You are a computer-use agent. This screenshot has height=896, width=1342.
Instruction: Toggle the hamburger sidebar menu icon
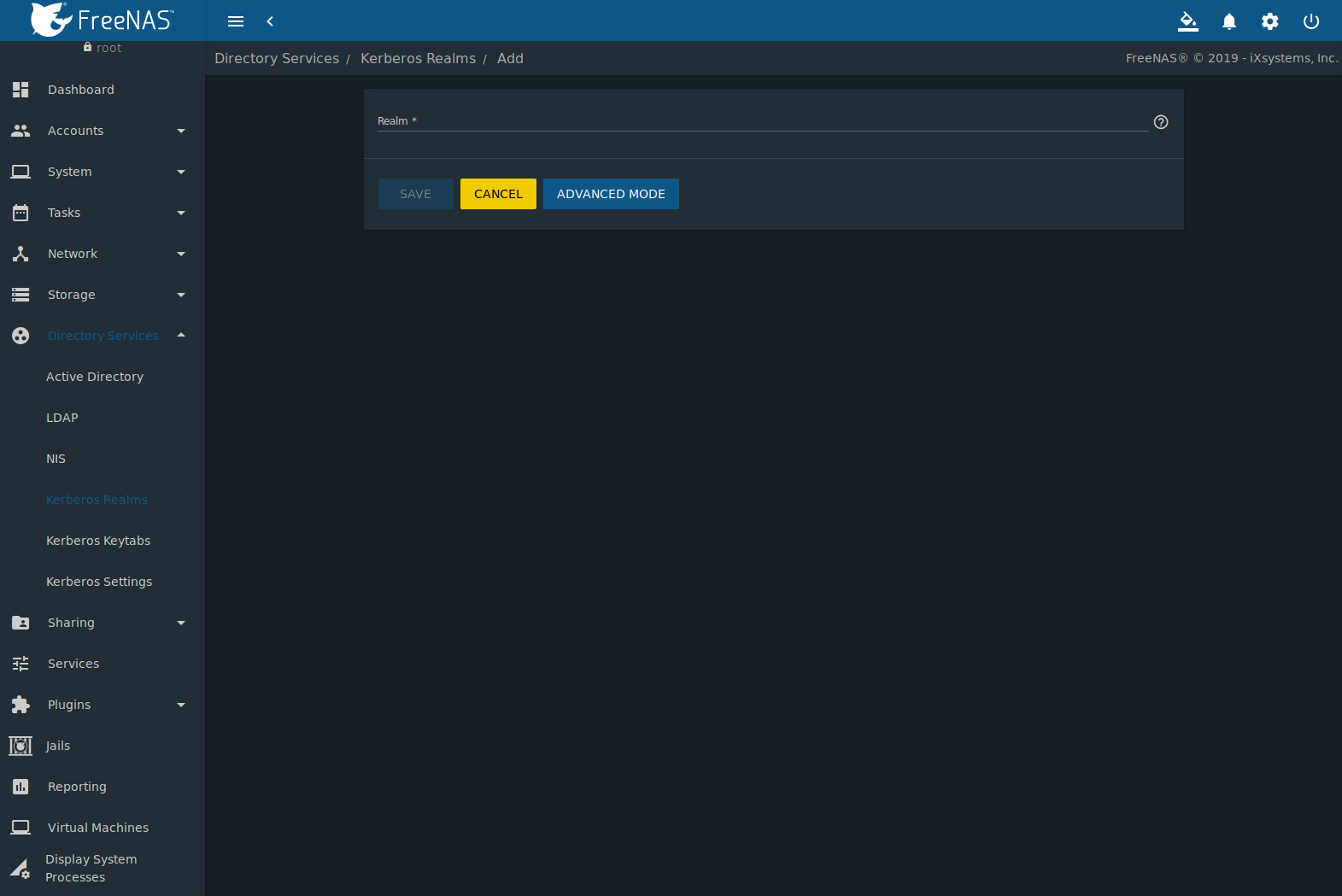pos(236,21)
